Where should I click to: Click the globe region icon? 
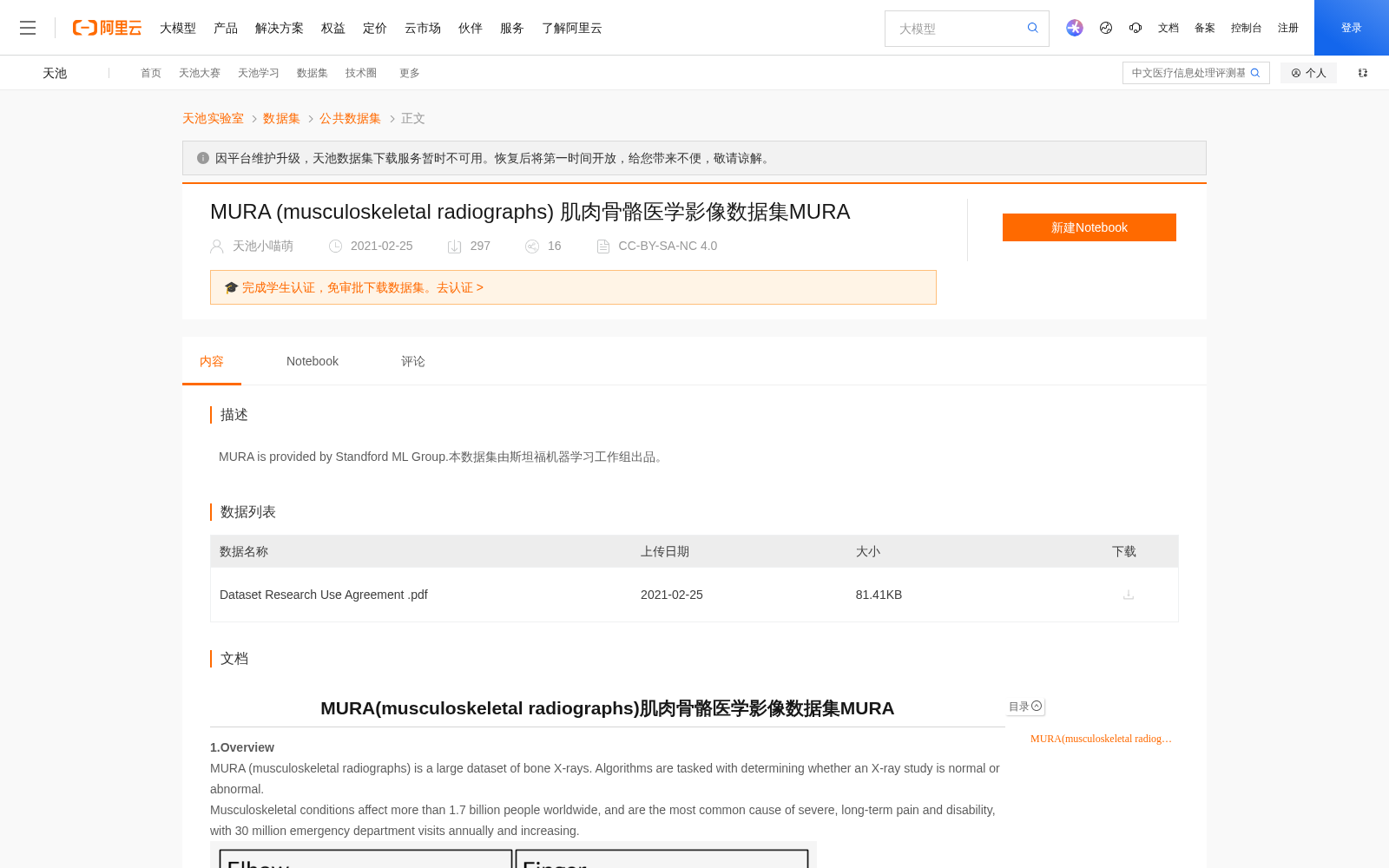click(x=1106, y=28)
